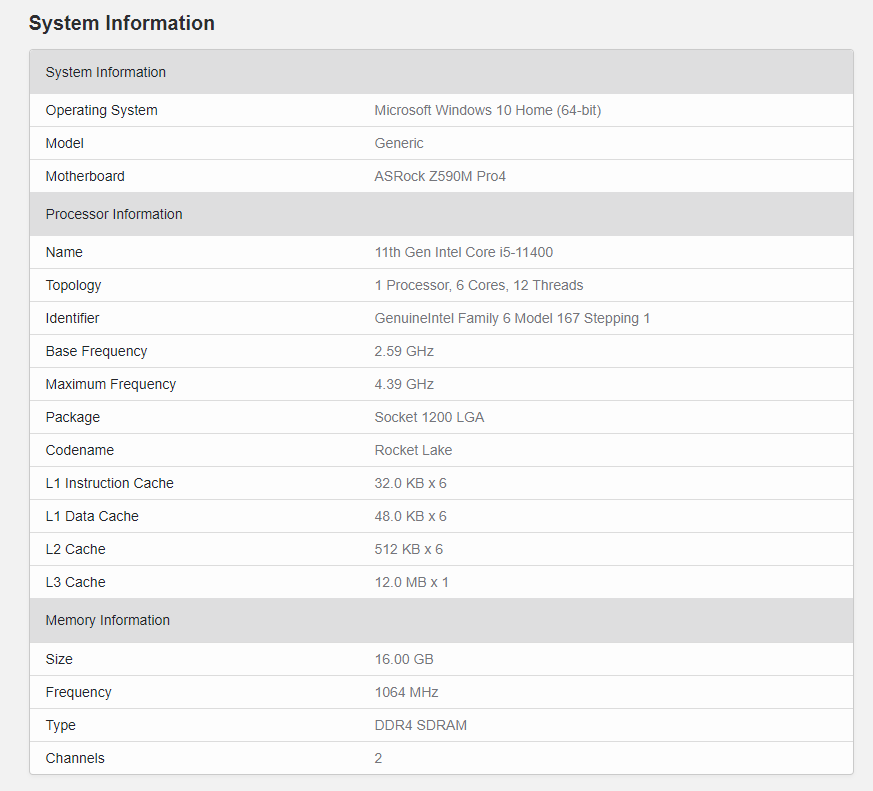Select the ASRock Z590M Pro4 motherboard text
Screen dimensions: 873x791
pyautogui.click(x=440, y=176)
